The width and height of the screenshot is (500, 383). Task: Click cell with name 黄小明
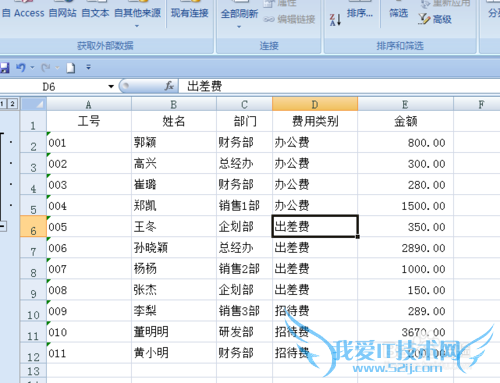pos(174,353)
